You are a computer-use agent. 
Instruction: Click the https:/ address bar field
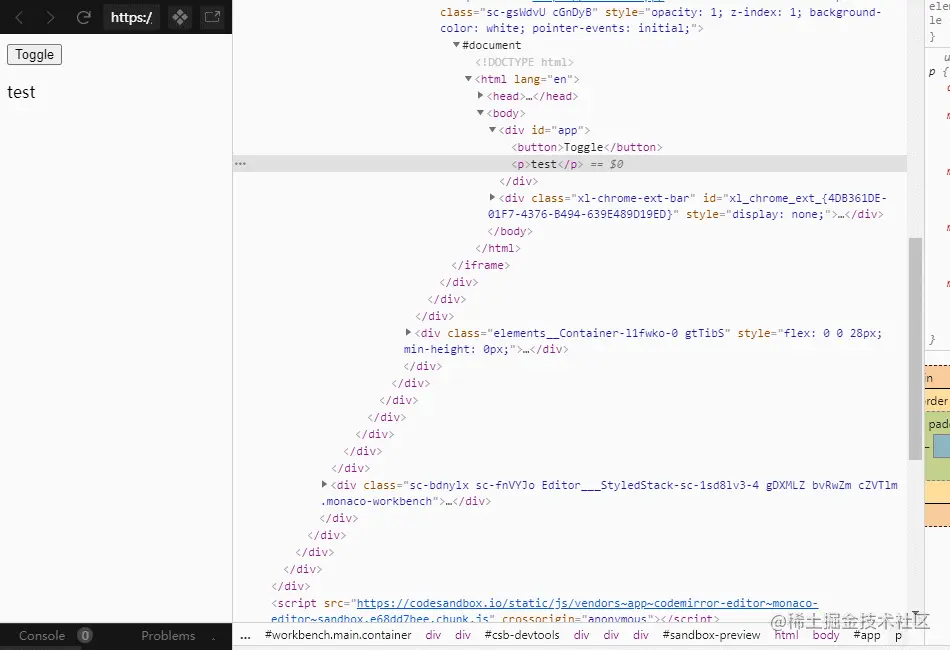coord(131,18)
